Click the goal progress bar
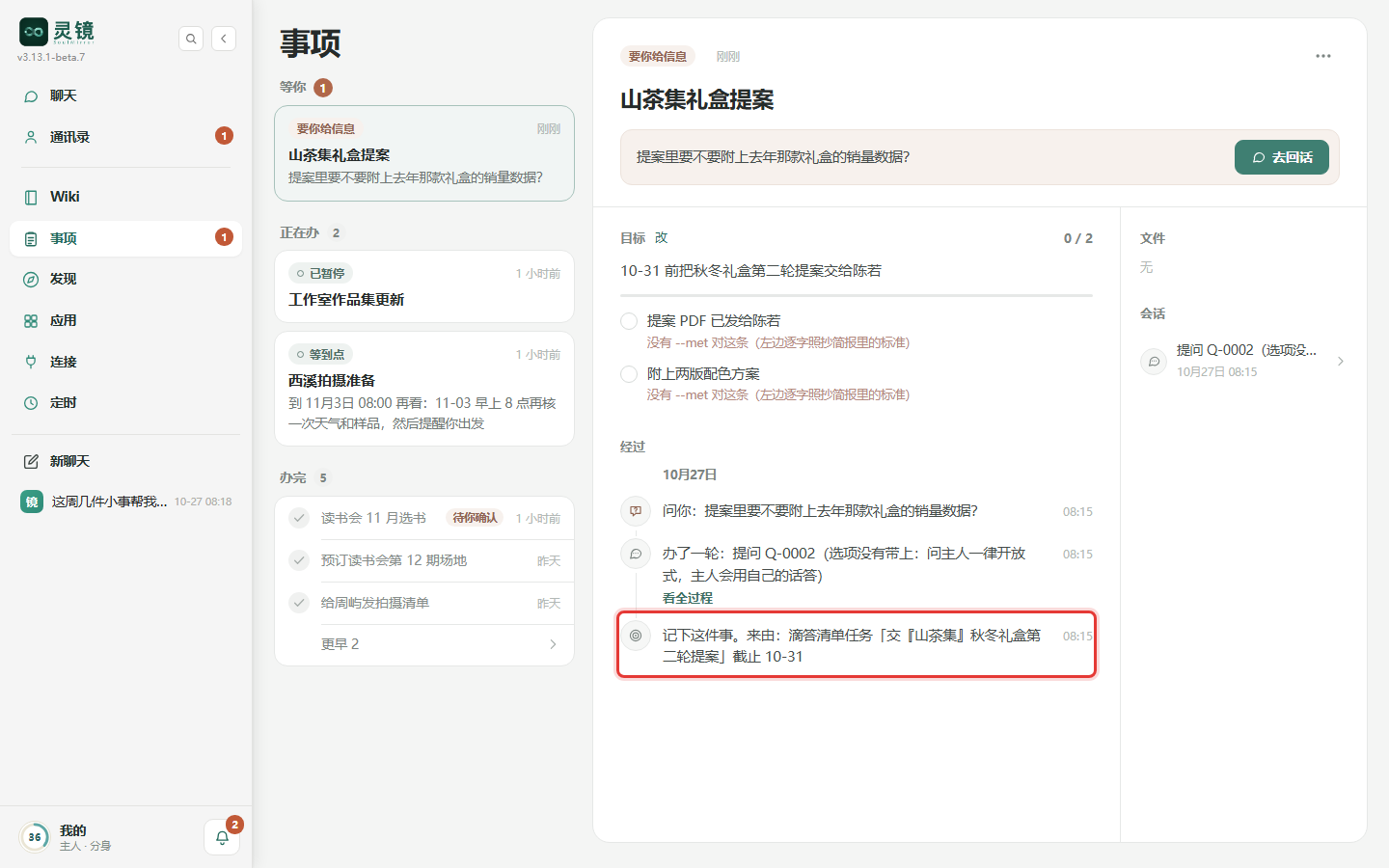 pyautogui.click(x=857, y=295)
